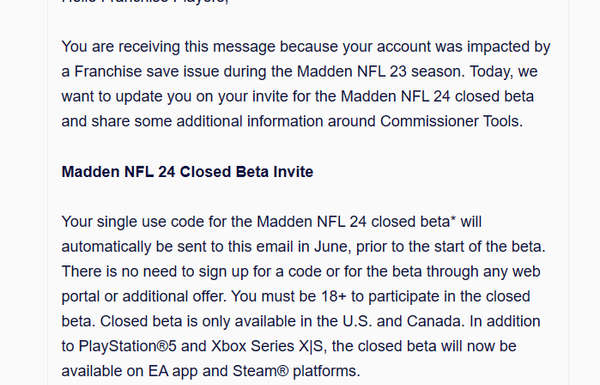Click the 'Madden NFL 24 Closed Beta Invite' heading
This screenshot has width=600, height=385.
point(187,172)
